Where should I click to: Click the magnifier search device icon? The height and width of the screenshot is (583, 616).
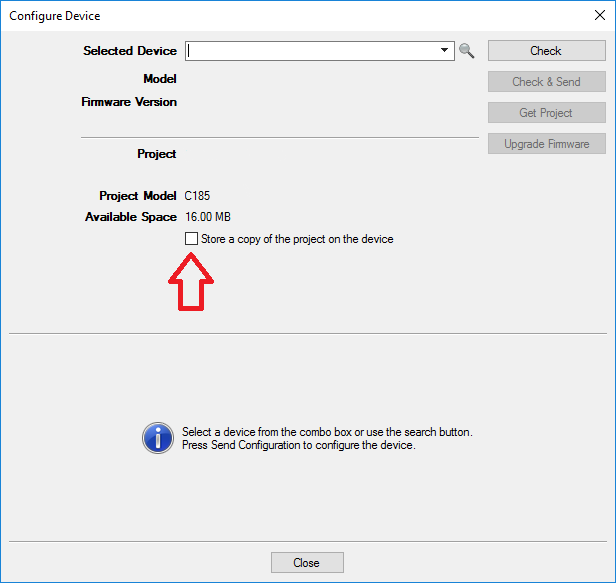466,51
